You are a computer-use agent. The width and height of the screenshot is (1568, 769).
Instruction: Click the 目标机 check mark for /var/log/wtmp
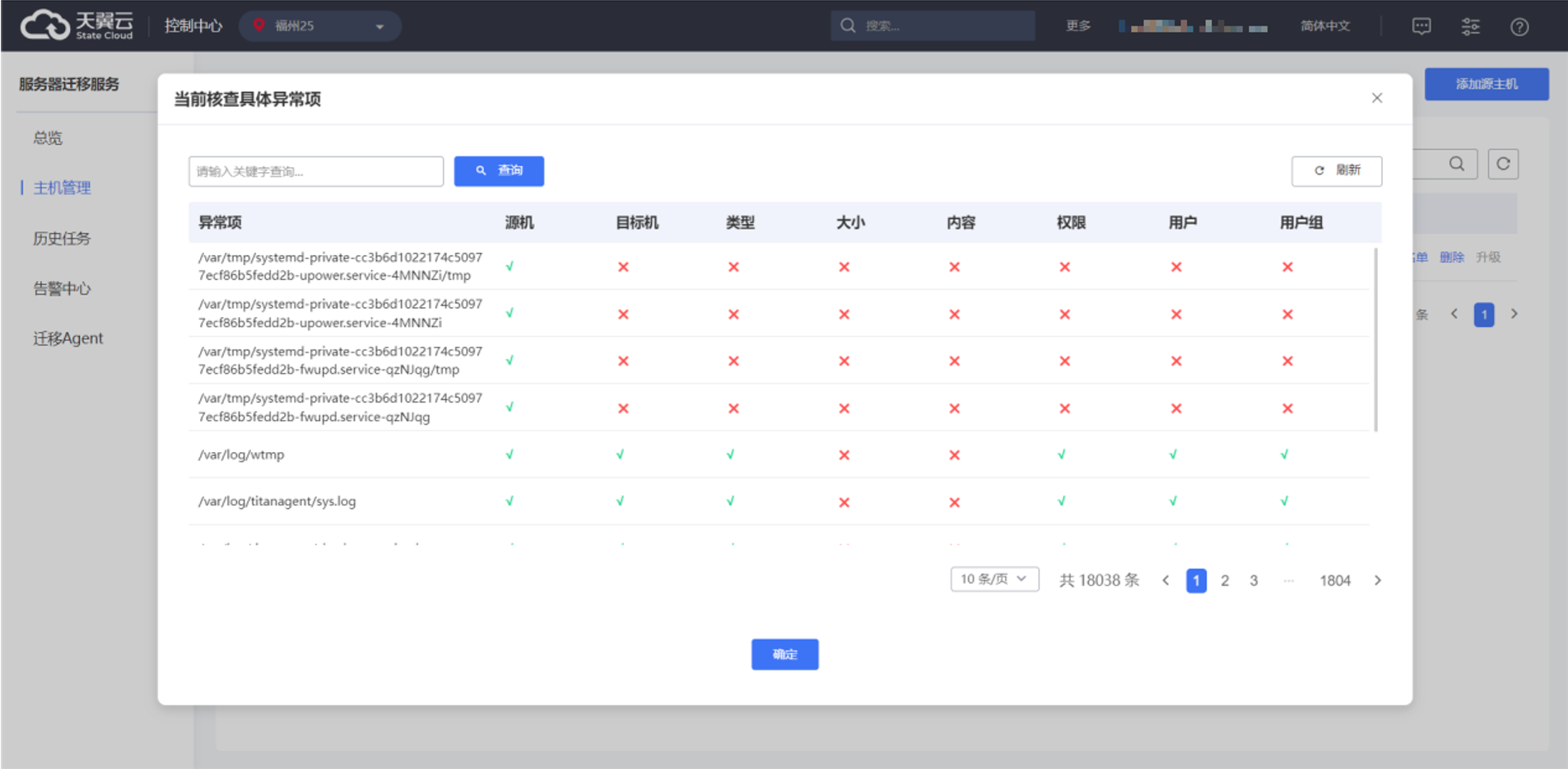tap(620, 454)
